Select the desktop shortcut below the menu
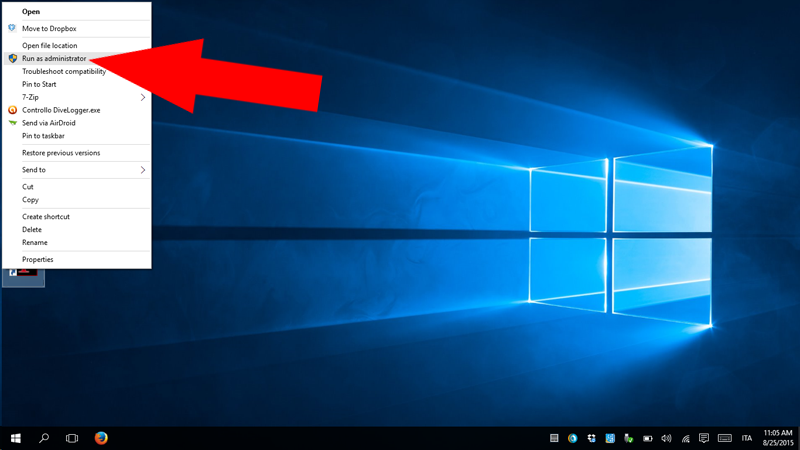Viewport: 800px width, 450px height. [23, 278]
